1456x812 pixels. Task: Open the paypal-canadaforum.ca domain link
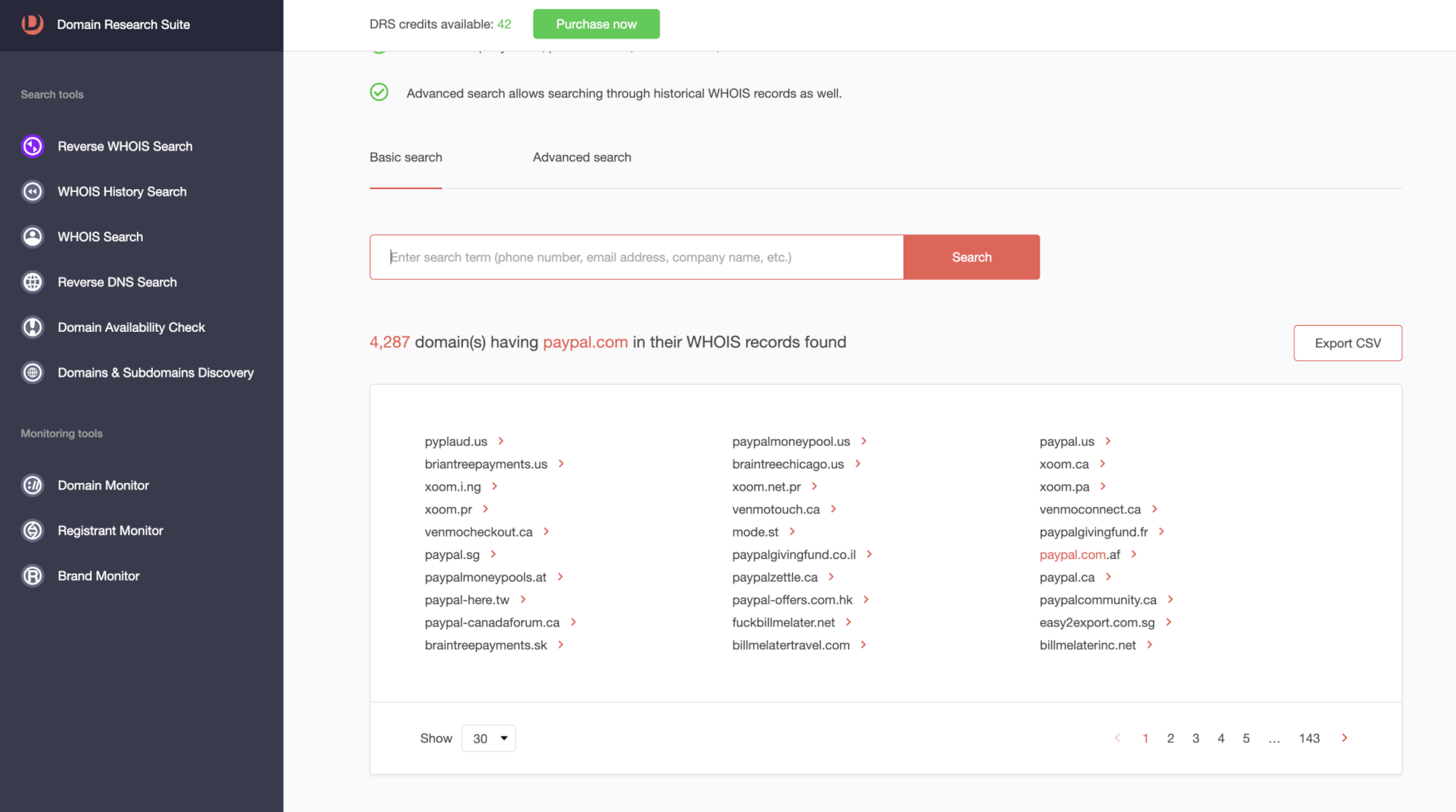coord(492,622)
